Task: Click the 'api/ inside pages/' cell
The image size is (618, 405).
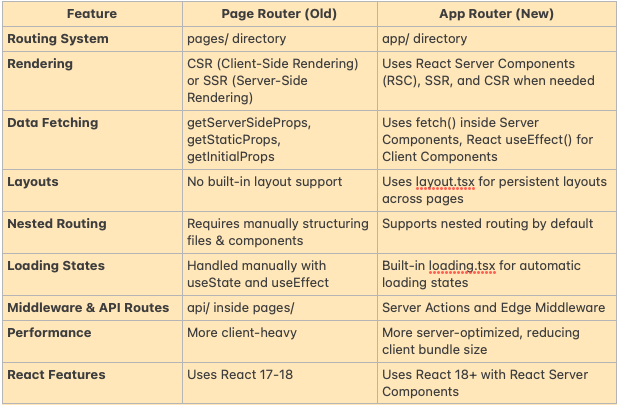Action: point(279,308)
